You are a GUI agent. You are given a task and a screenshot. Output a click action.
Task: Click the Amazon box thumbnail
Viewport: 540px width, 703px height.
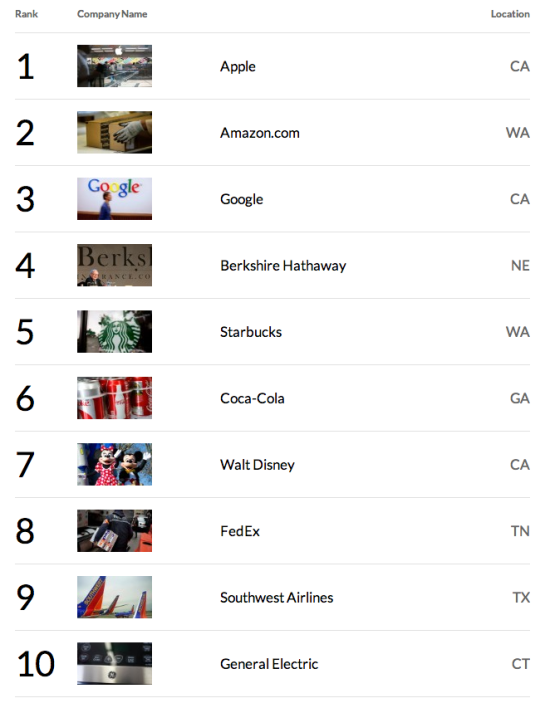pos(114,132)
